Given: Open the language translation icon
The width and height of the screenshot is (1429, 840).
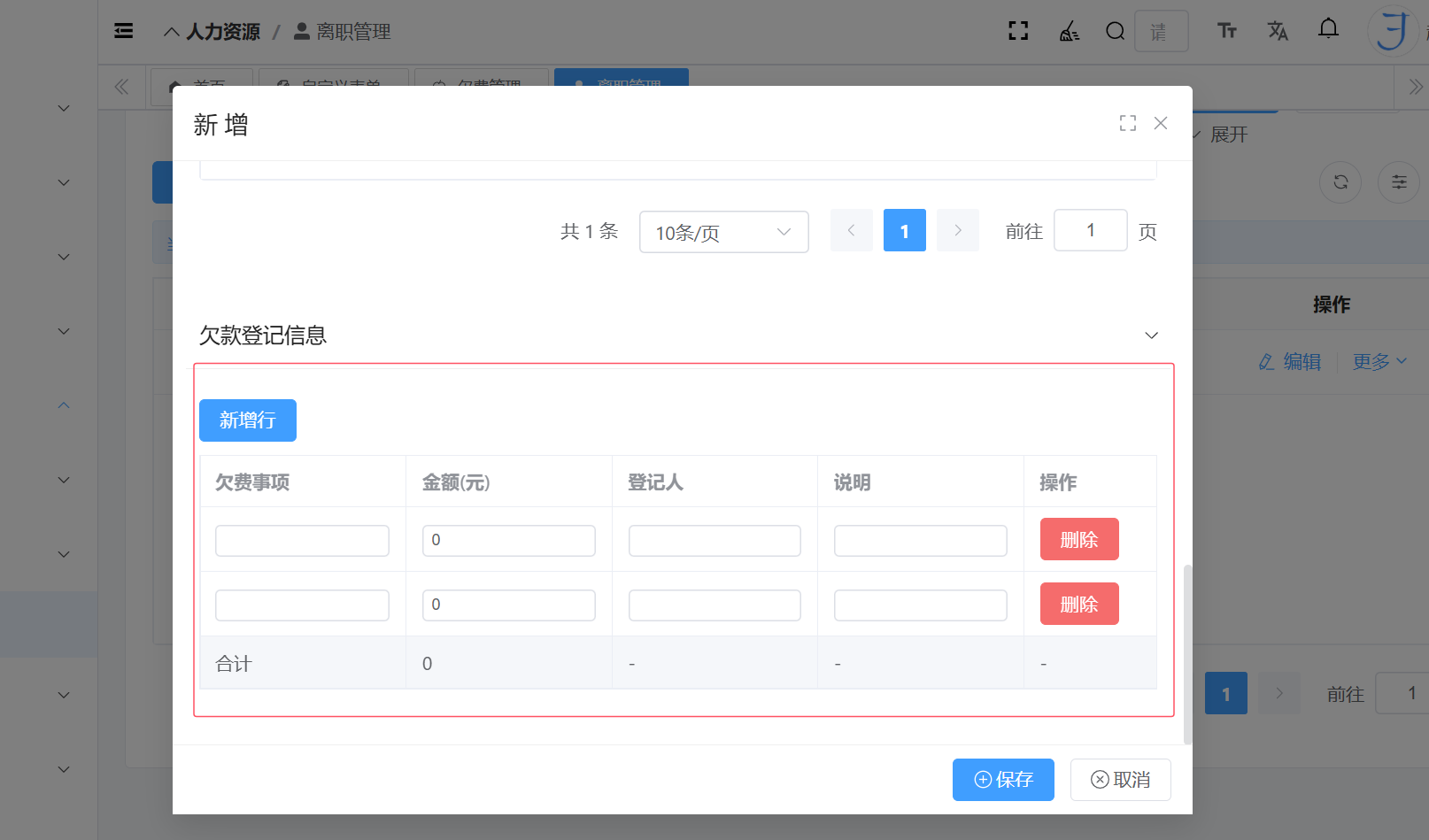Looking at the screenshot, I should pos(1277,31).
